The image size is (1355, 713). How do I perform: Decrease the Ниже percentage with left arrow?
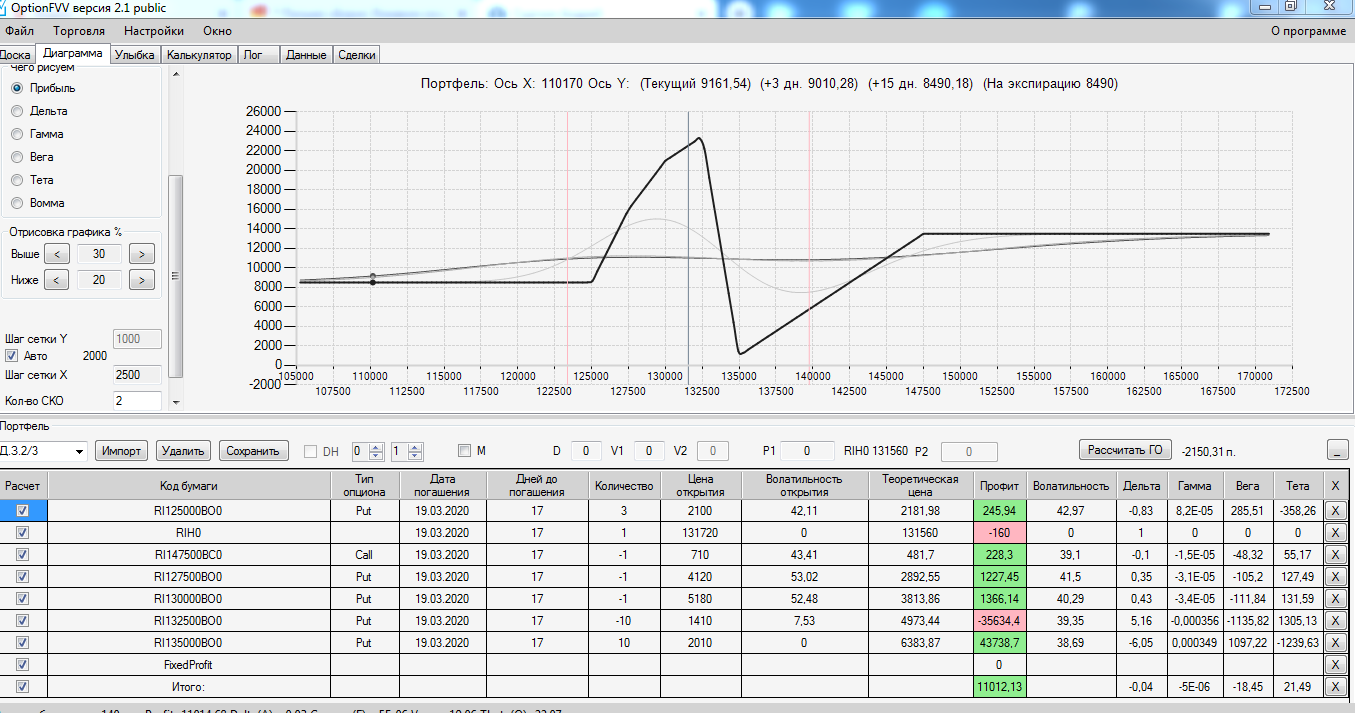[x=57, y=280]
